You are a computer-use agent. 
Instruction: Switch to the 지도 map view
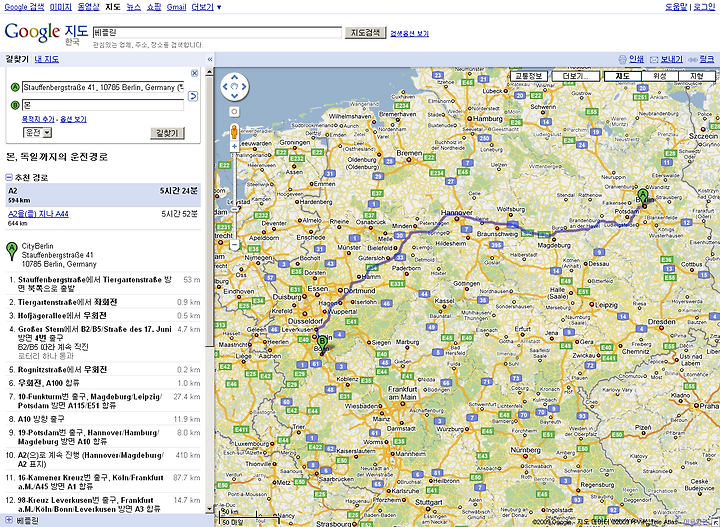(x=623, y=76)
